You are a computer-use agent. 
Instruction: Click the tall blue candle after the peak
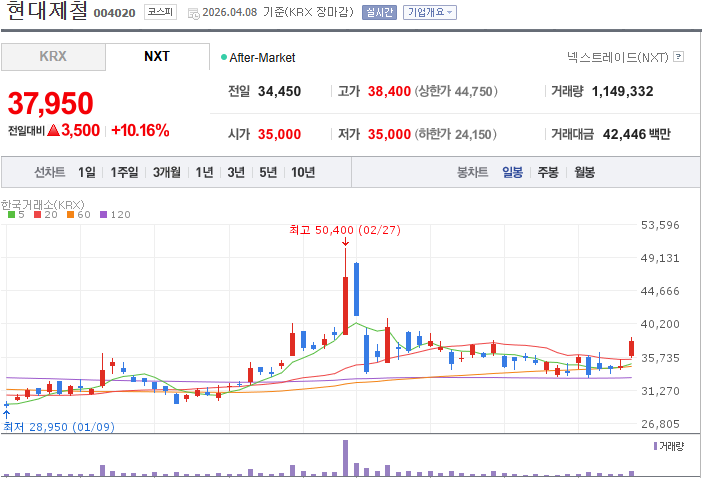pos(356,290)
